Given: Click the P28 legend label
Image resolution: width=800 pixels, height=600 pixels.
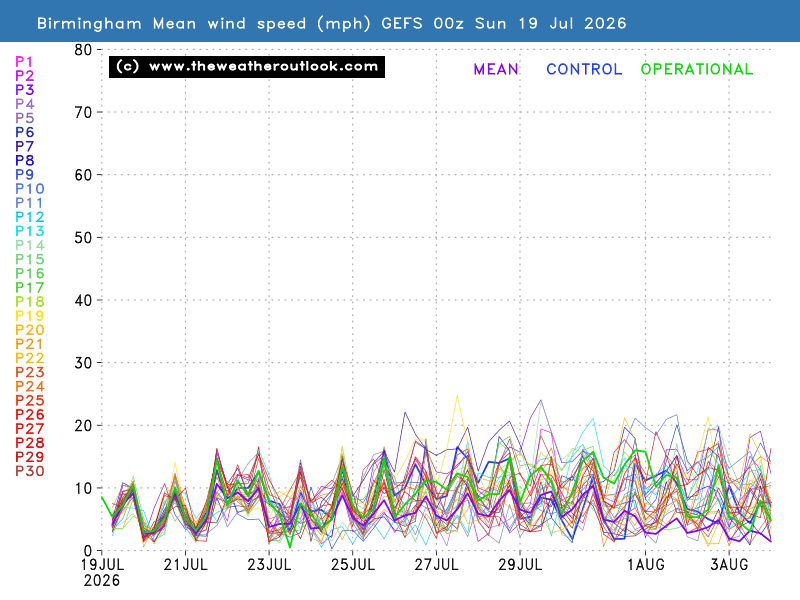Looking at the screenshot, I should pyautogui.click(x=30, y=443).
